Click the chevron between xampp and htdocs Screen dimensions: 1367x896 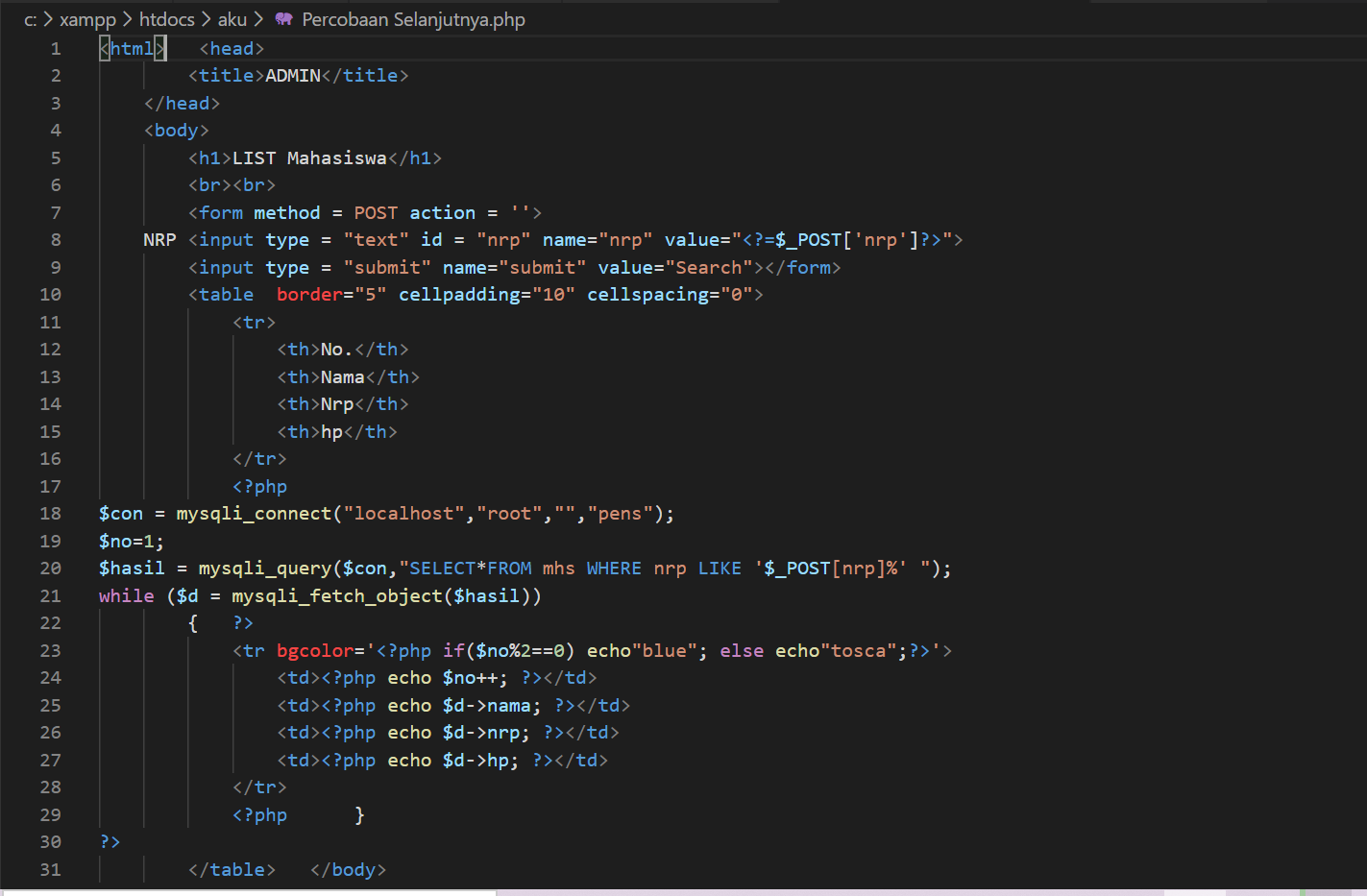click(x=127, y=19)
